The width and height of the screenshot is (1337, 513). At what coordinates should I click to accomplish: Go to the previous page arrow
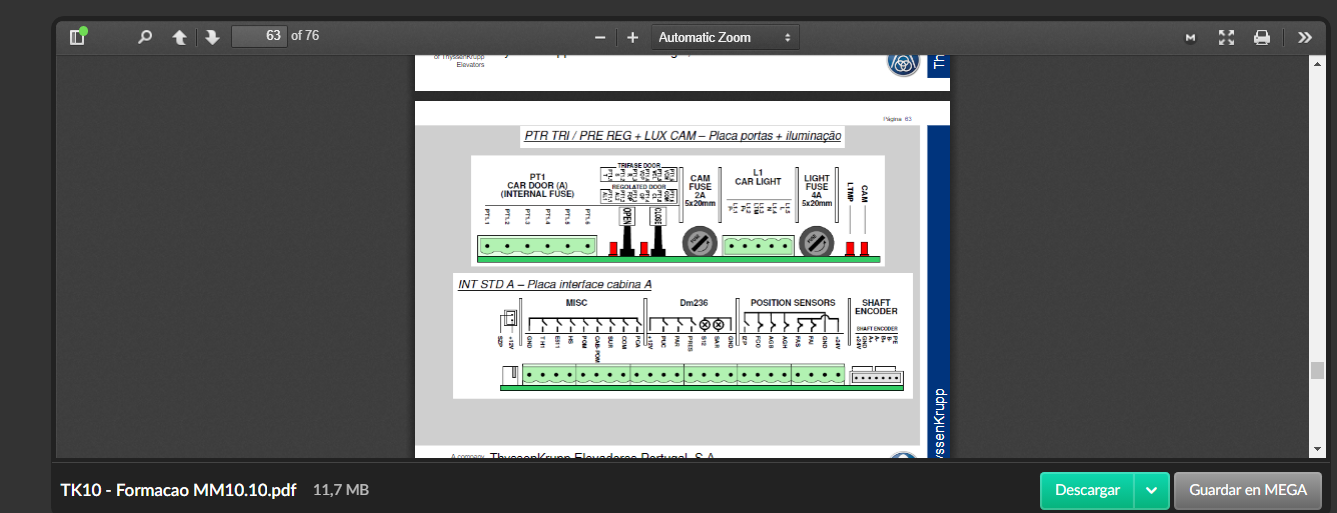pos(179,37)
